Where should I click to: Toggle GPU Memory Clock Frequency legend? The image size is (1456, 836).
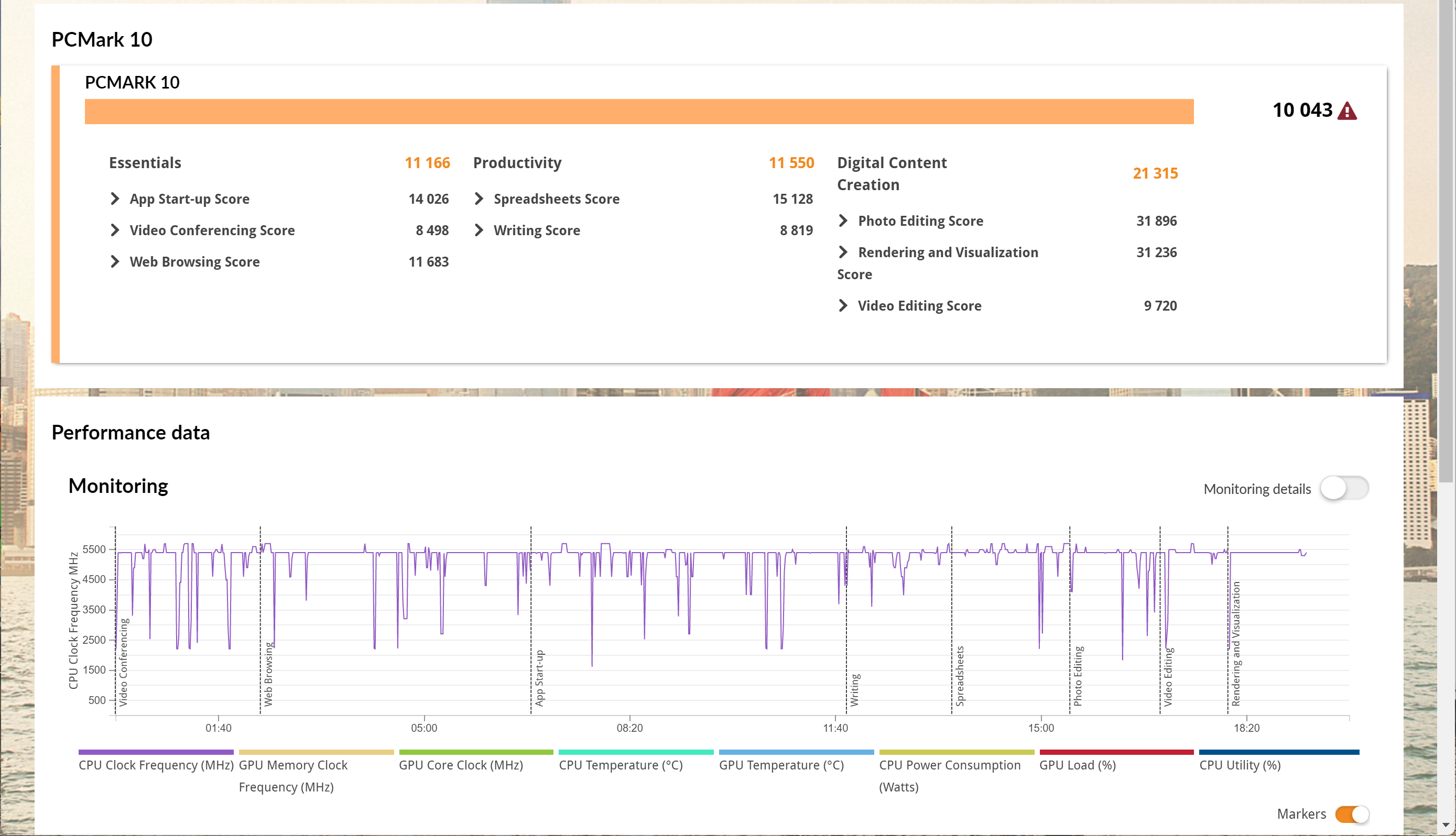[316, 772]
